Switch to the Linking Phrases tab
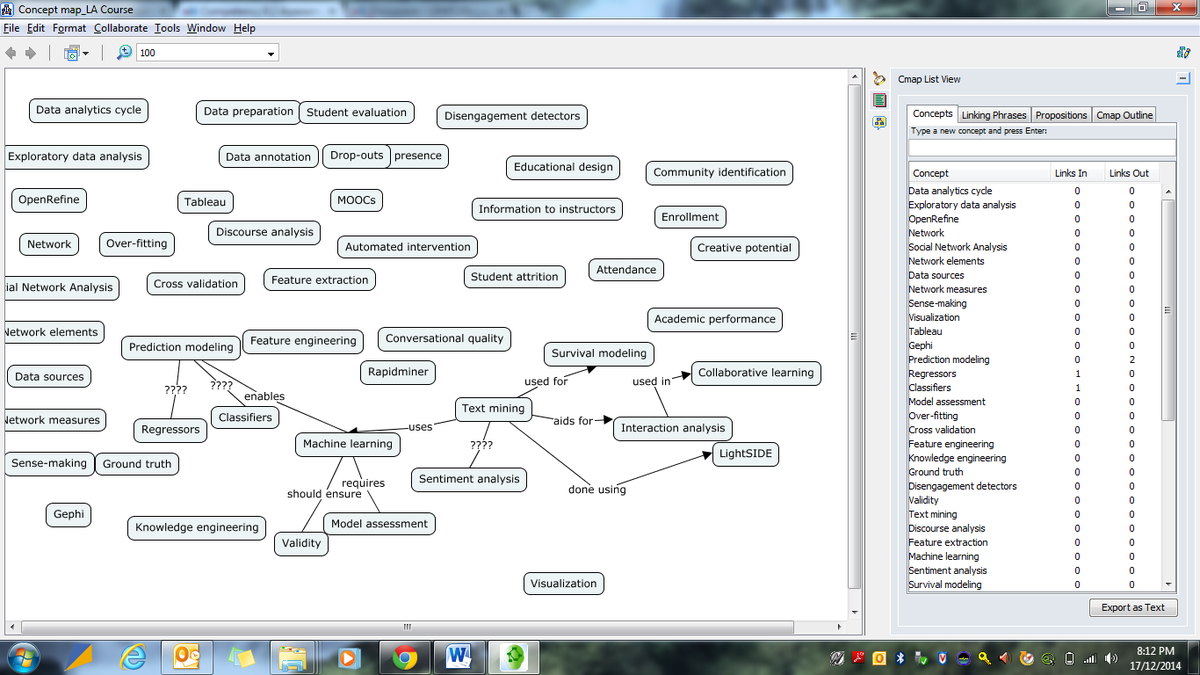This screenshot has width=1200, height=675. [x=994, y=115]
